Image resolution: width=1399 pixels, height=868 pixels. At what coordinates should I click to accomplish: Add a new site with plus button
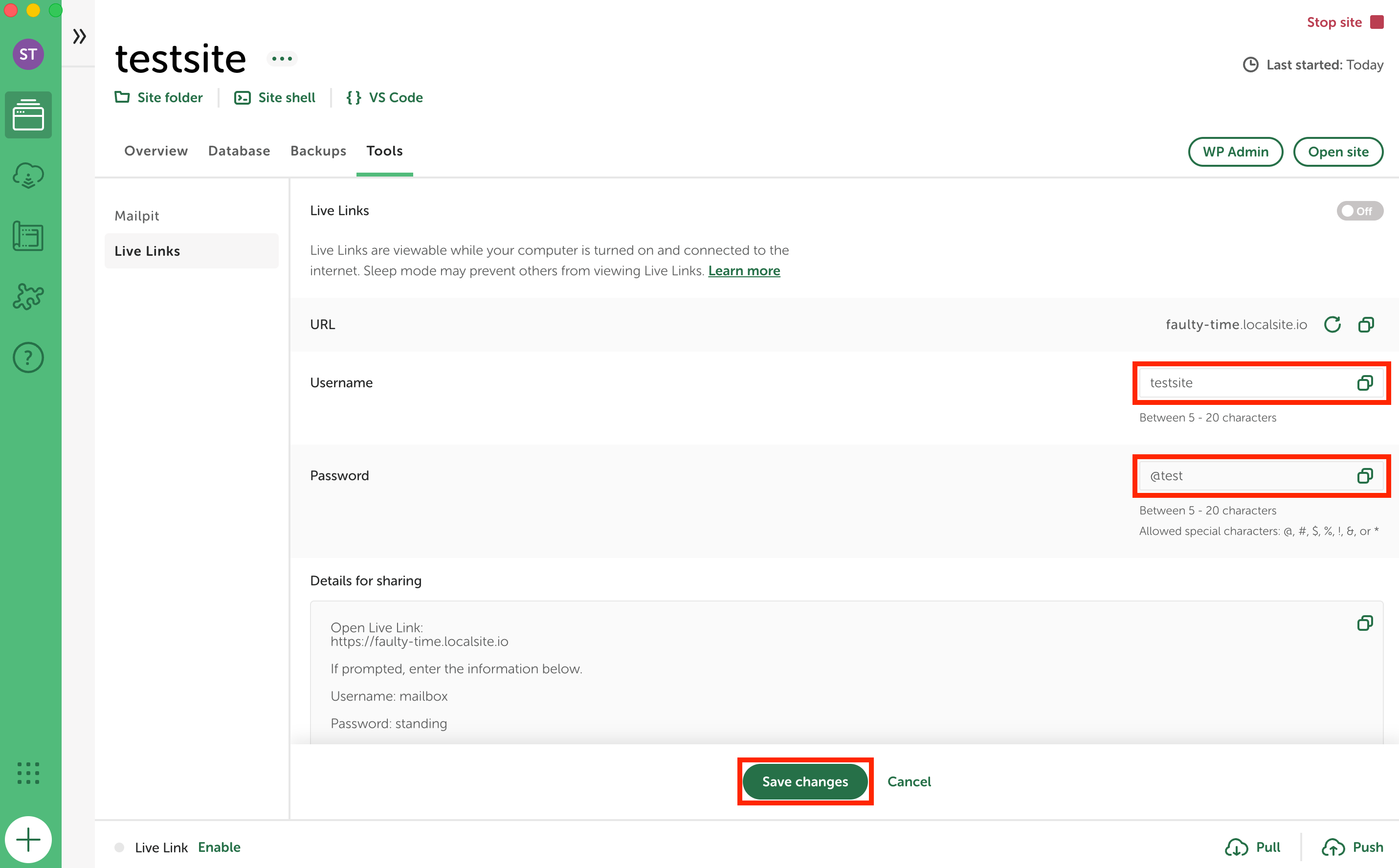click(28, 840)
